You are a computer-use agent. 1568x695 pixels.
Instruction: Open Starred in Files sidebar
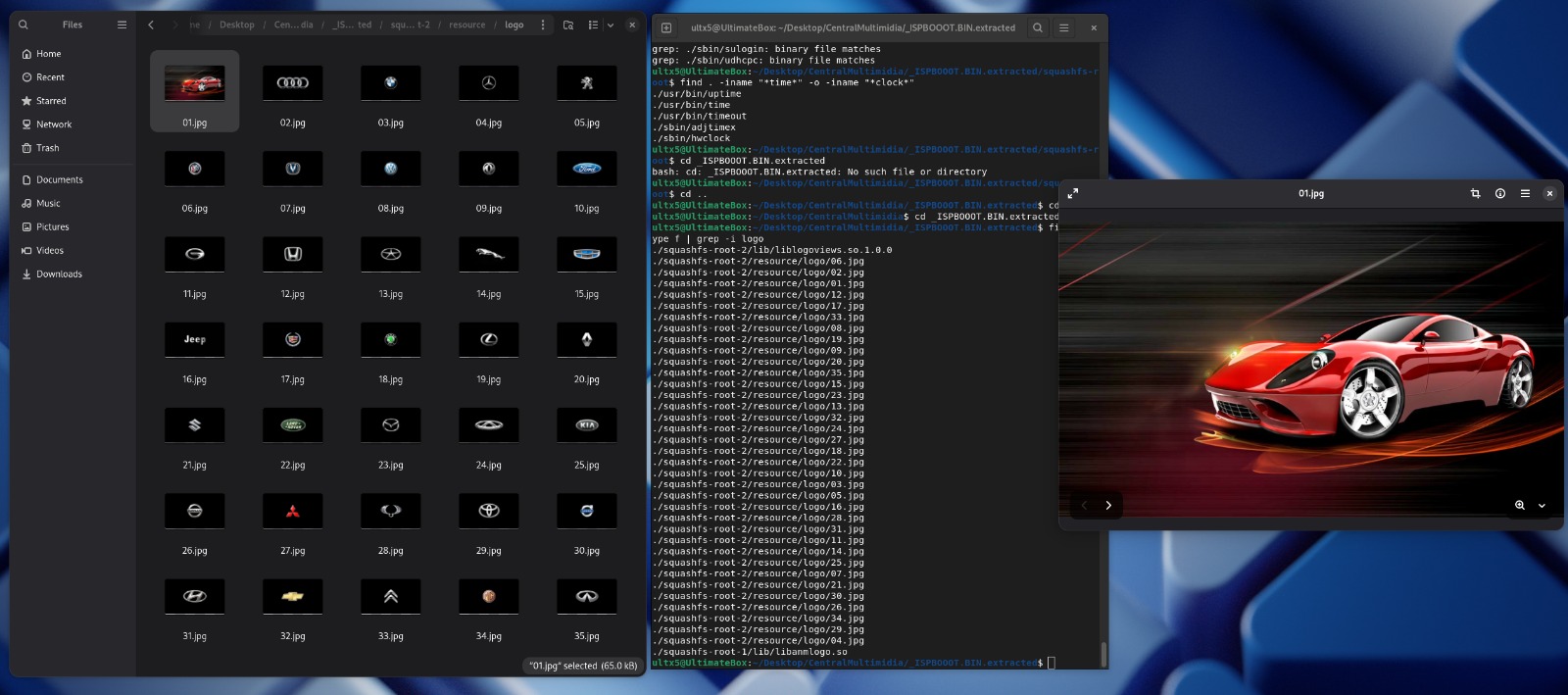tap(73, 101)
